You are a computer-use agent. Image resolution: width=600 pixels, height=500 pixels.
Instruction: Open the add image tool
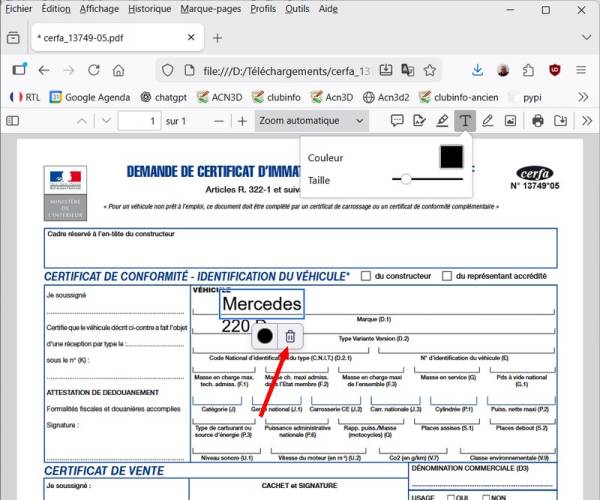[x=510, y=121]
